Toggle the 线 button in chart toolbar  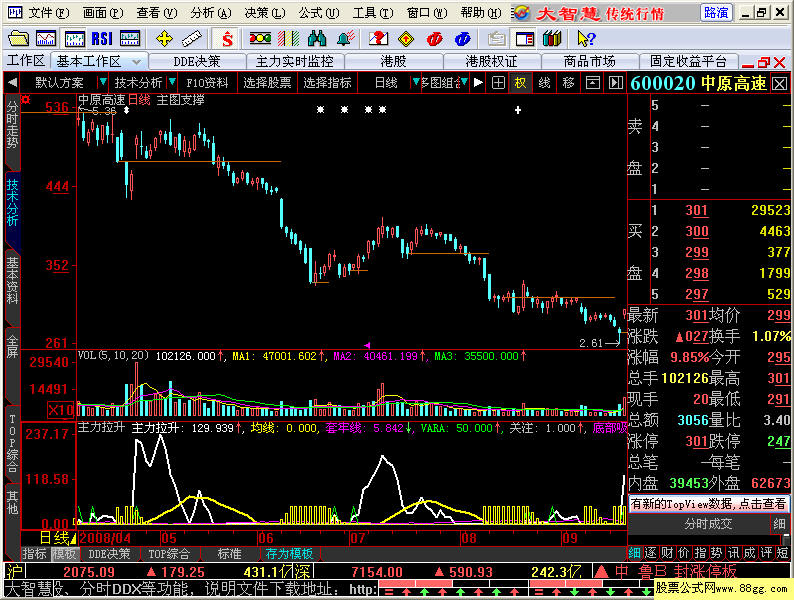click(544, 83)
